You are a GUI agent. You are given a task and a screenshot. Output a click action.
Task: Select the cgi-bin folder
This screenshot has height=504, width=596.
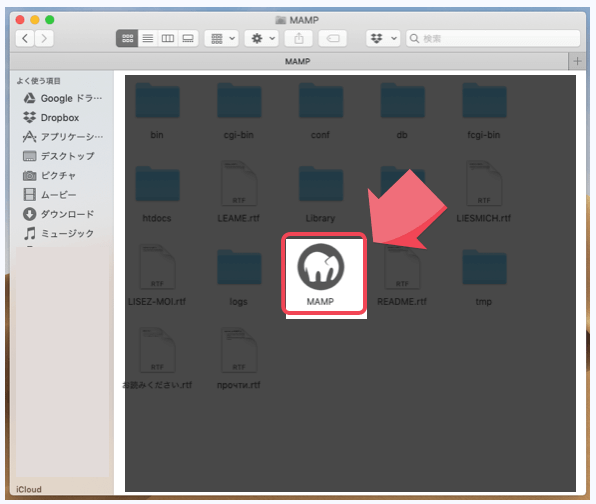(x=239, y=110)
